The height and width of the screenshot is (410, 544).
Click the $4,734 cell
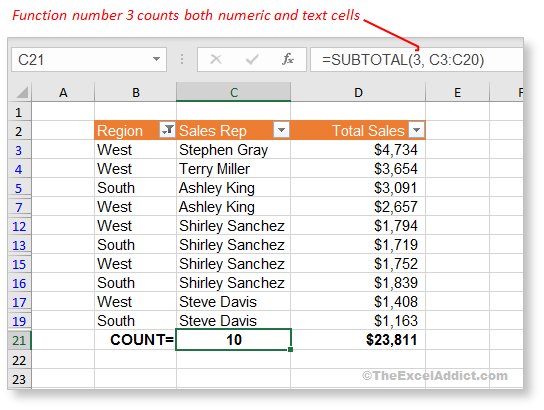point(358,150)
